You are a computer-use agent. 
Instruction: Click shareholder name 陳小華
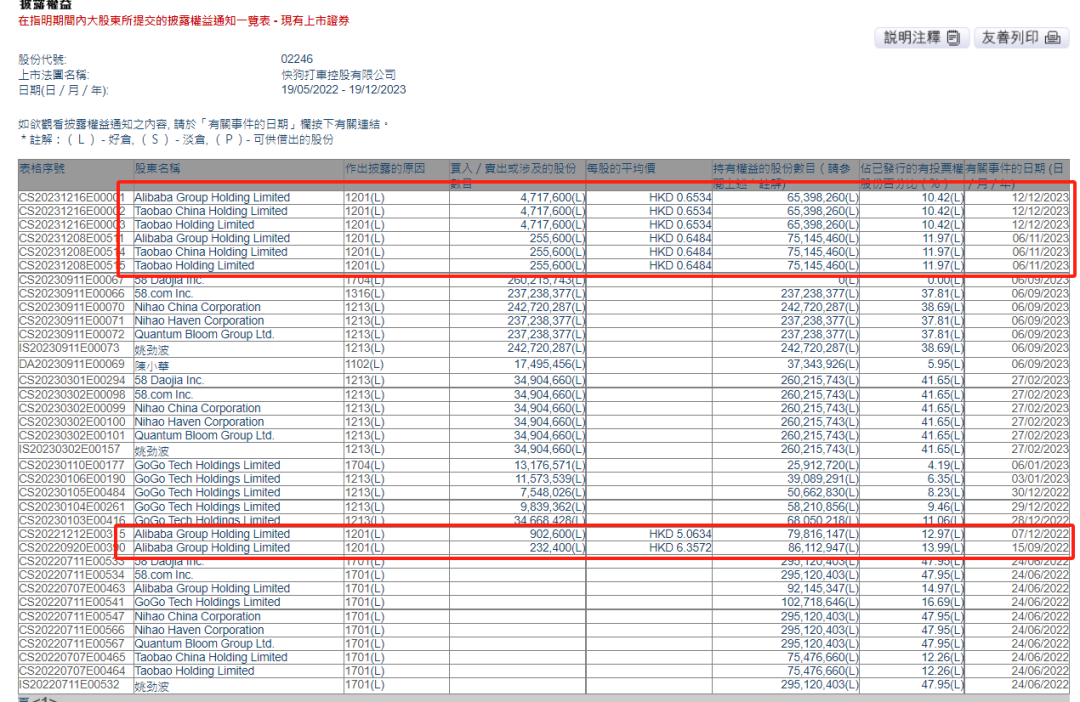coord(152,366)
